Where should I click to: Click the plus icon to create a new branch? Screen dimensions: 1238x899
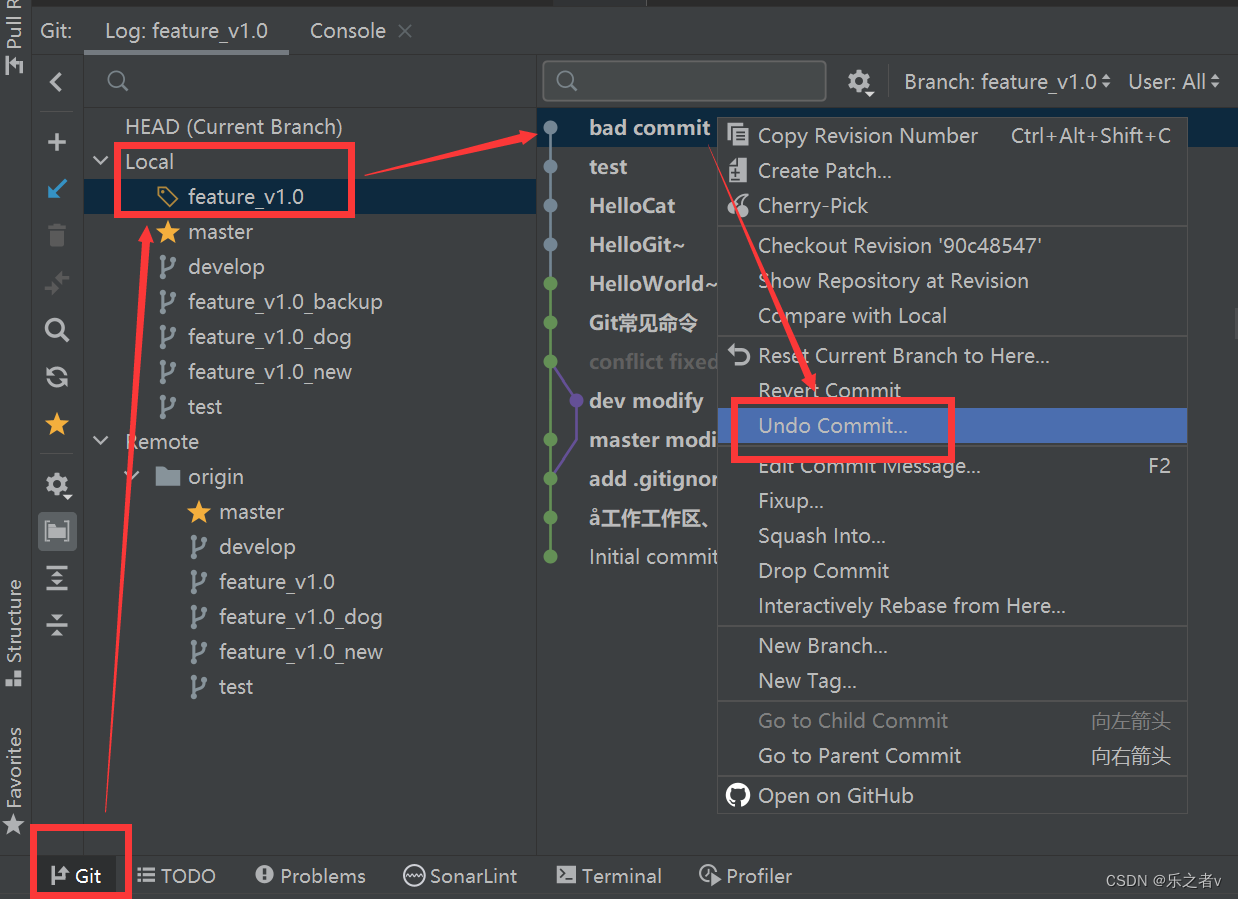(x=57, y=142)
